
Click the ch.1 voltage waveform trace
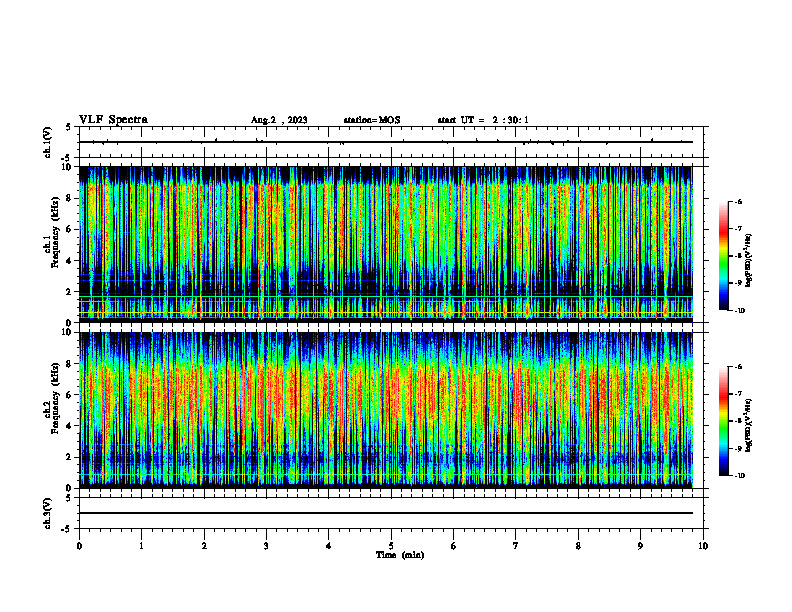(386, 142)
